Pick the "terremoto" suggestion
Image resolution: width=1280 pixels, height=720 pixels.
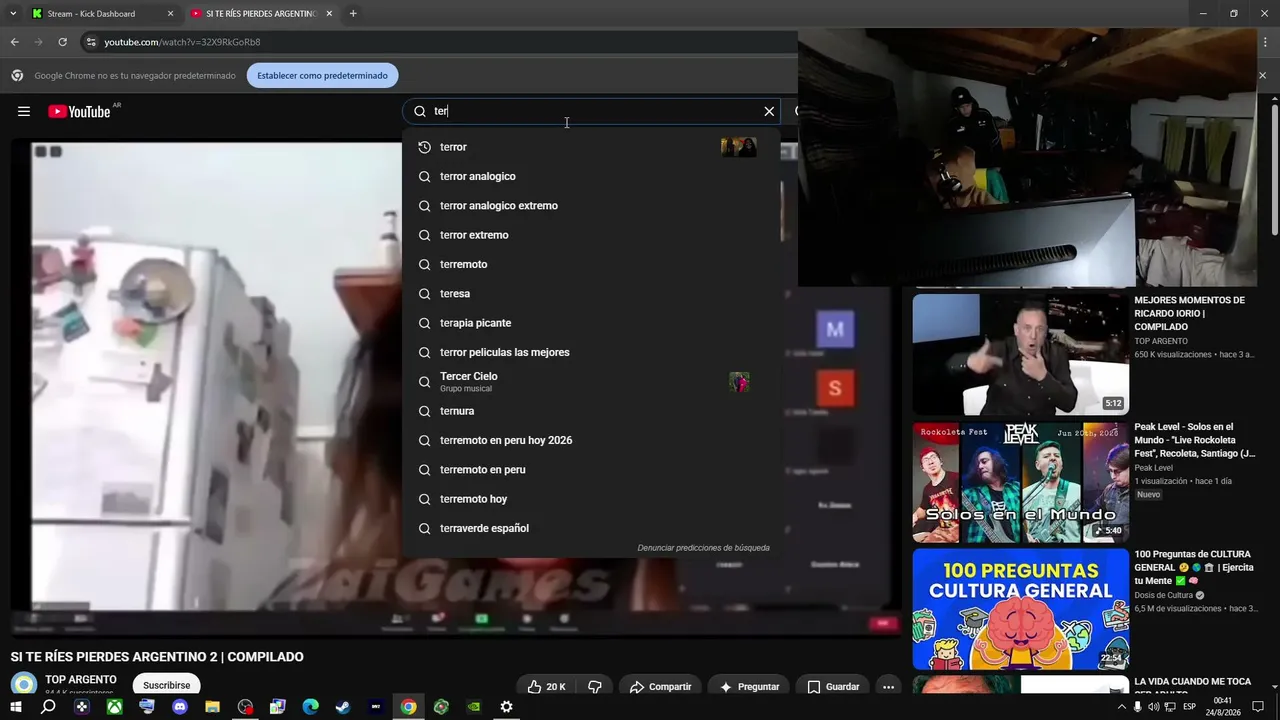point(591,264)
